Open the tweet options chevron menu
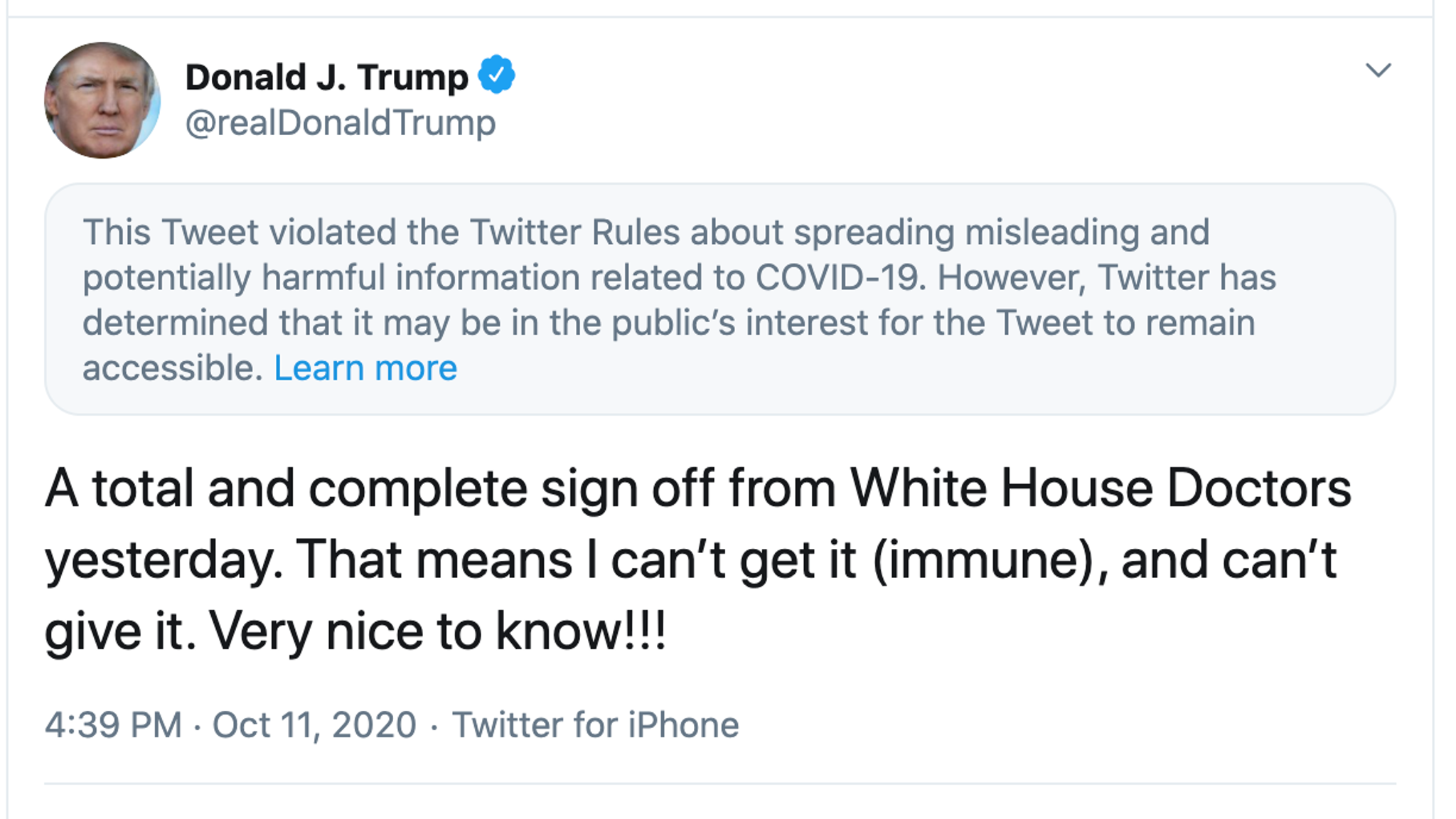 tap(1378, 70)
